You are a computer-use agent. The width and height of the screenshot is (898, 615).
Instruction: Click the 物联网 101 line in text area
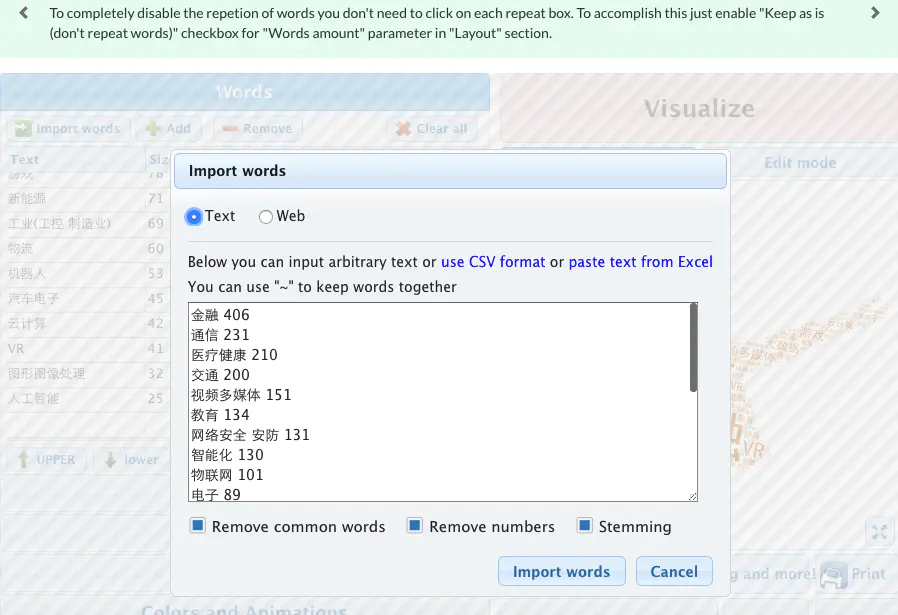pos(227,475)
